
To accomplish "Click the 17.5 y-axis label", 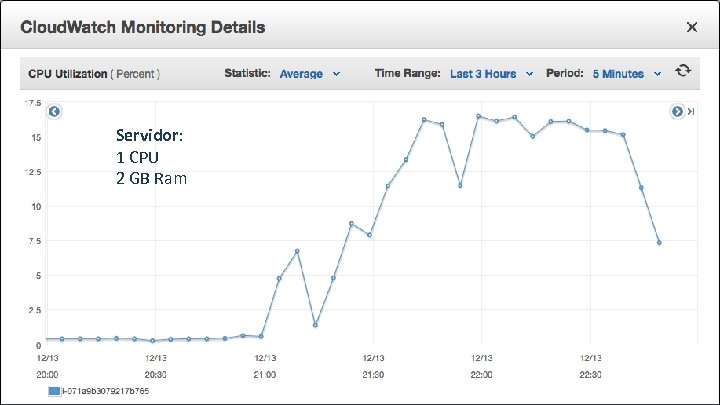I will 33,103.
